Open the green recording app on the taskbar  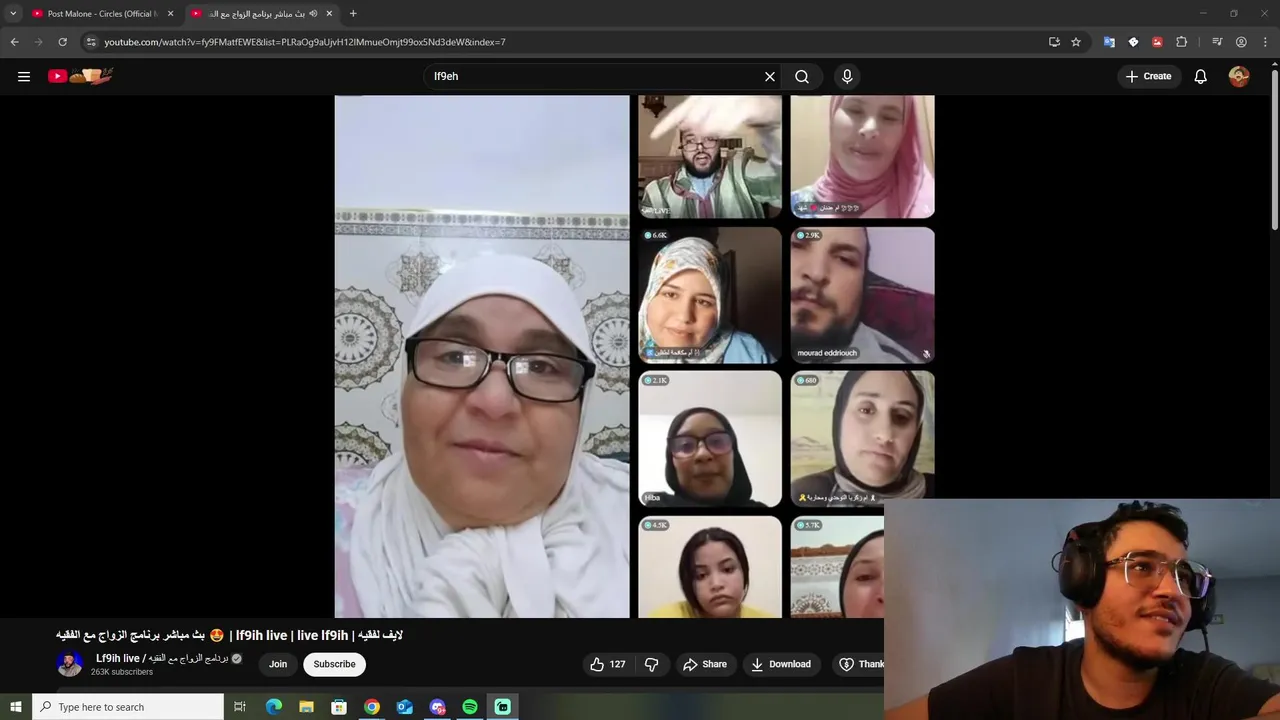click(x=503, y=707)
